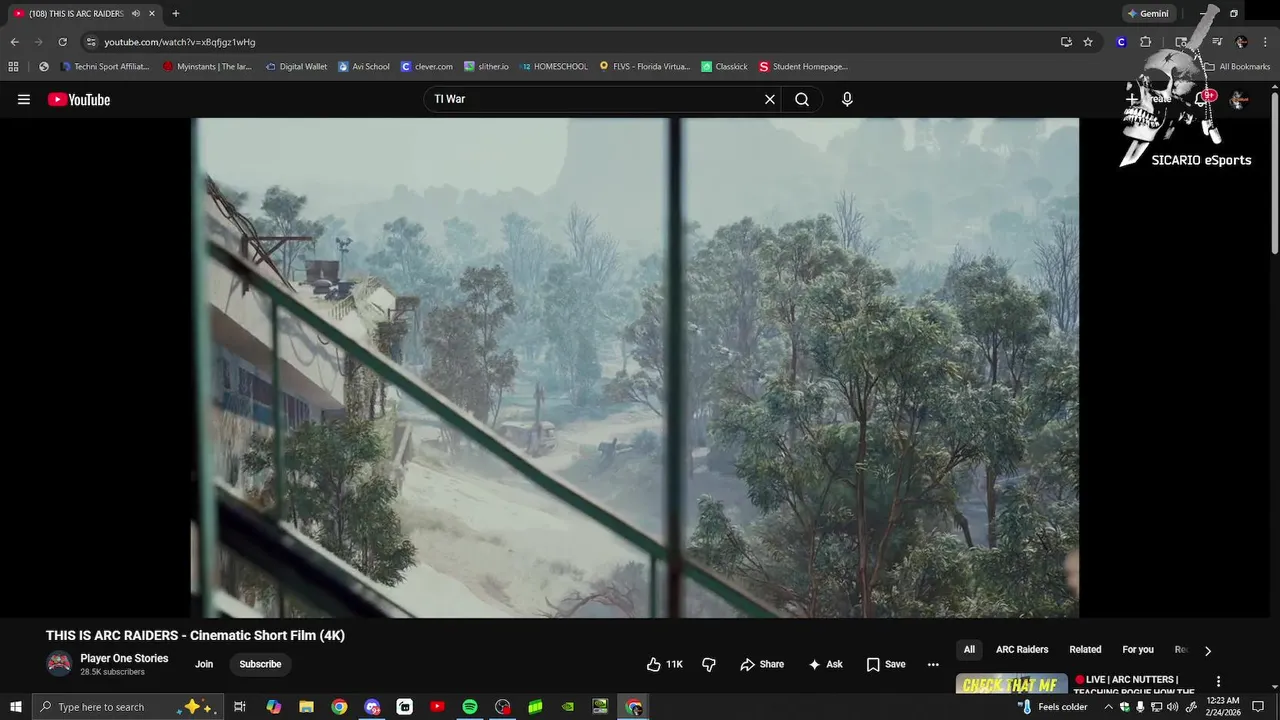Screen dimensions: 1280x720
Task: Open Techni Sport Affiliate bookmark
Action: (105, 67)
